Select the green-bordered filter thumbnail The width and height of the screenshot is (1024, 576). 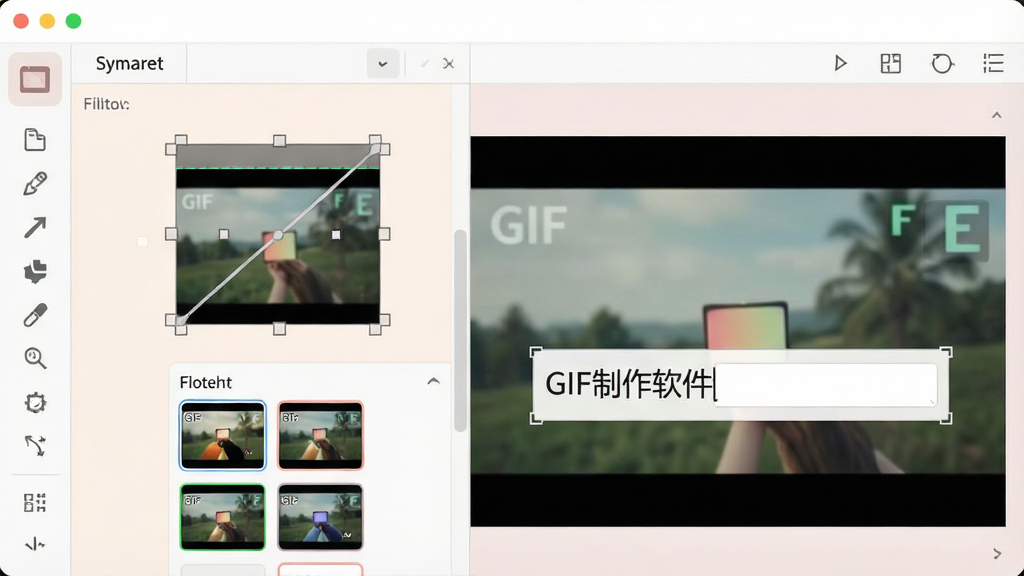tap(223, 517)
